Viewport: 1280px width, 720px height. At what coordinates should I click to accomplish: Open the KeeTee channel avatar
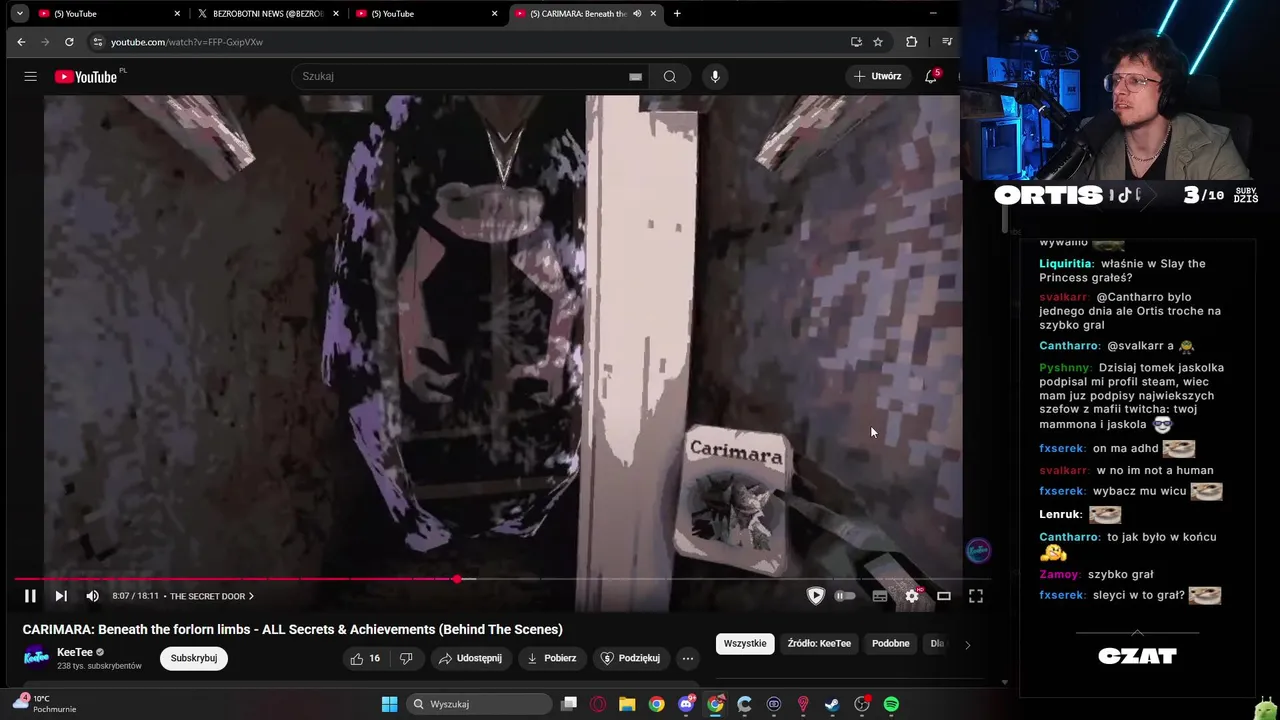click(x=37, y=657)
